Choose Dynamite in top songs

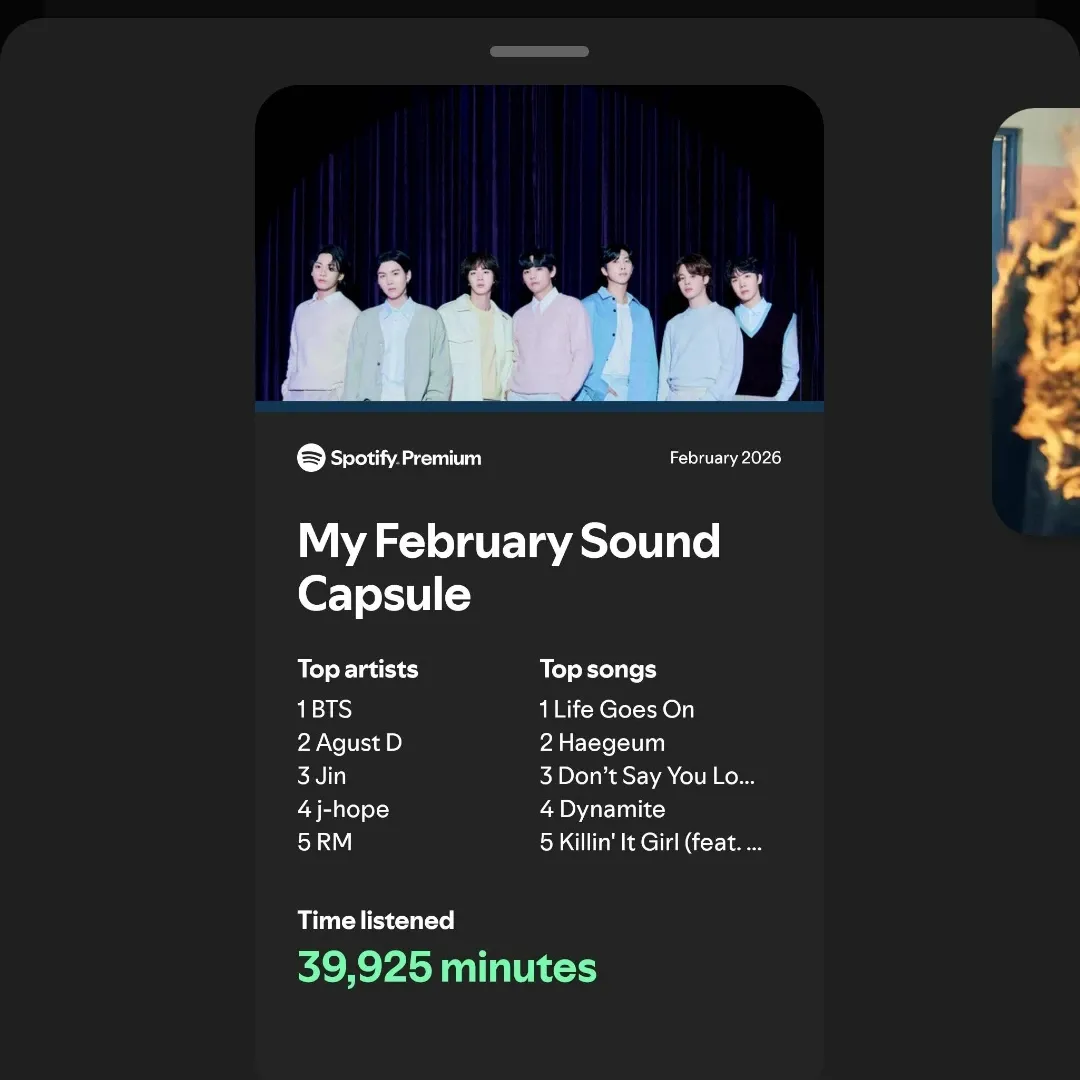(x=602, y=809)
